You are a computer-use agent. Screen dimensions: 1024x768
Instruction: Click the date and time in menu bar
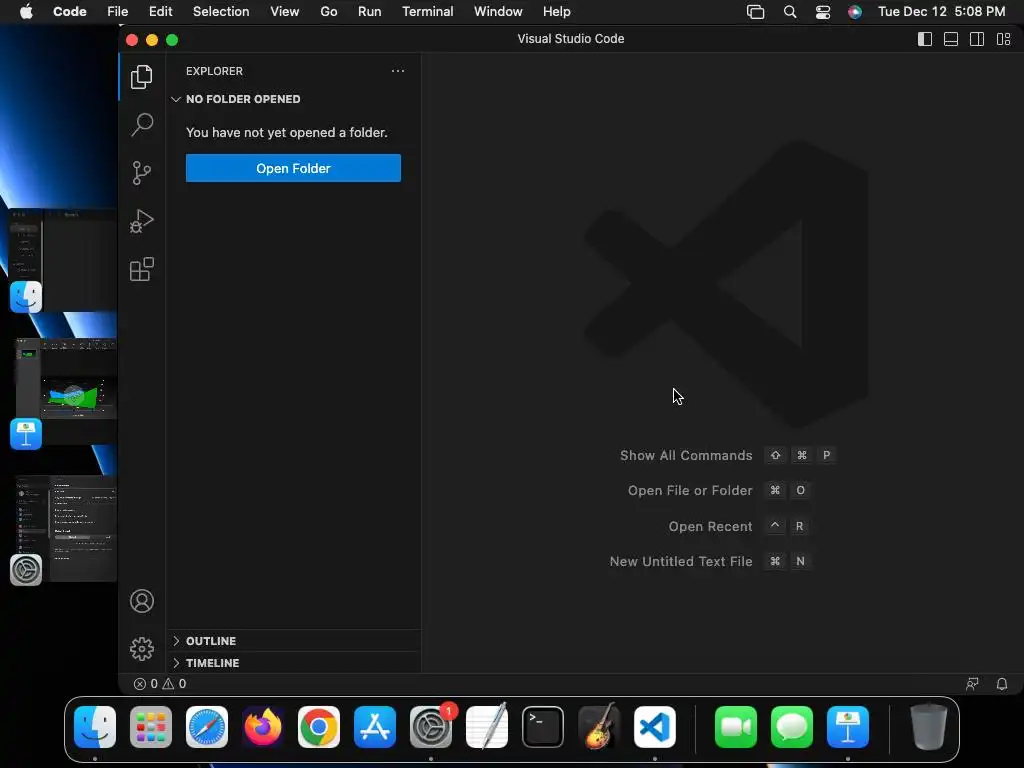click(x=942, y=12)
